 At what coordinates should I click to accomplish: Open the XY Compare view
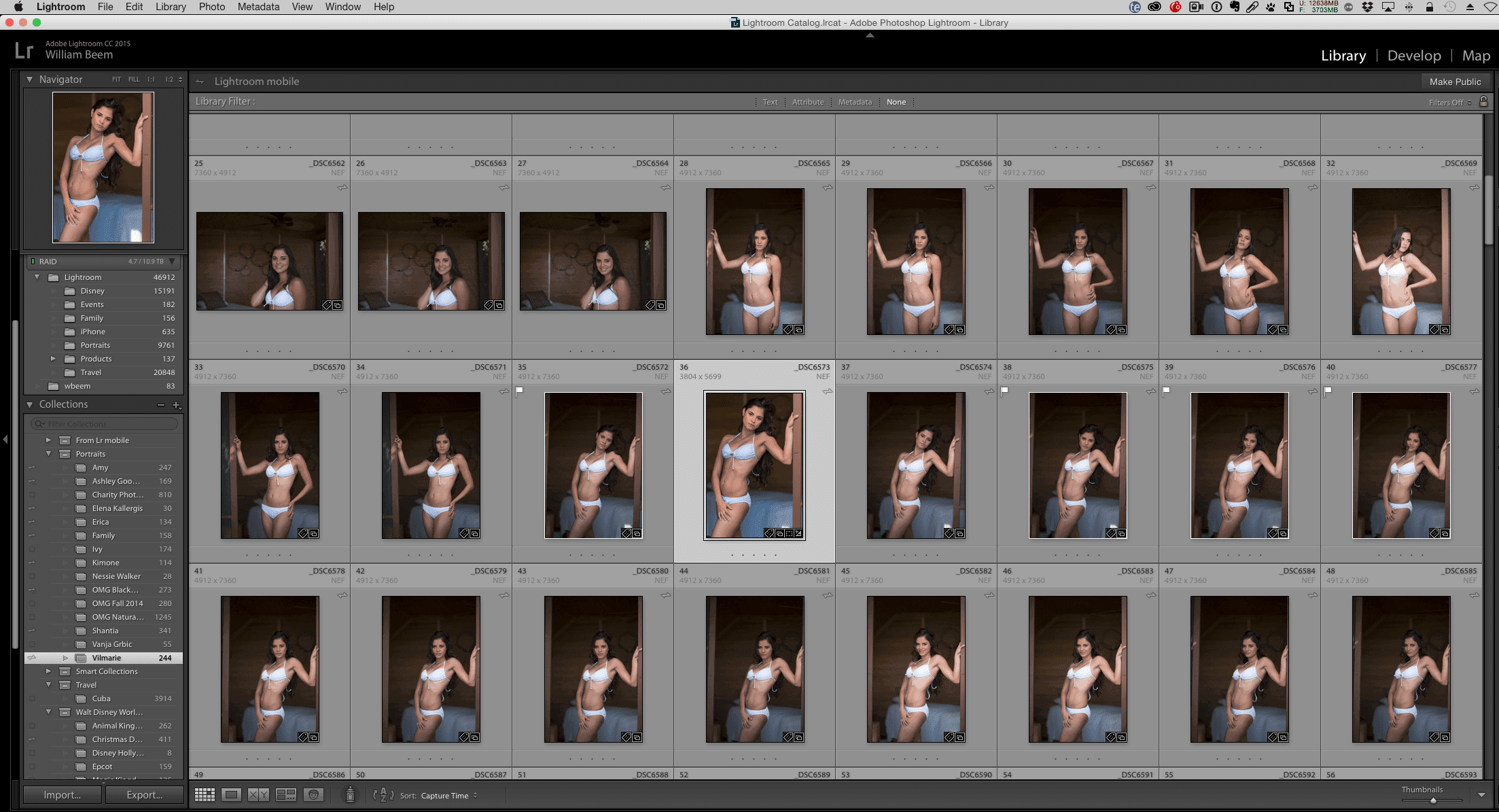pos(258,794)
